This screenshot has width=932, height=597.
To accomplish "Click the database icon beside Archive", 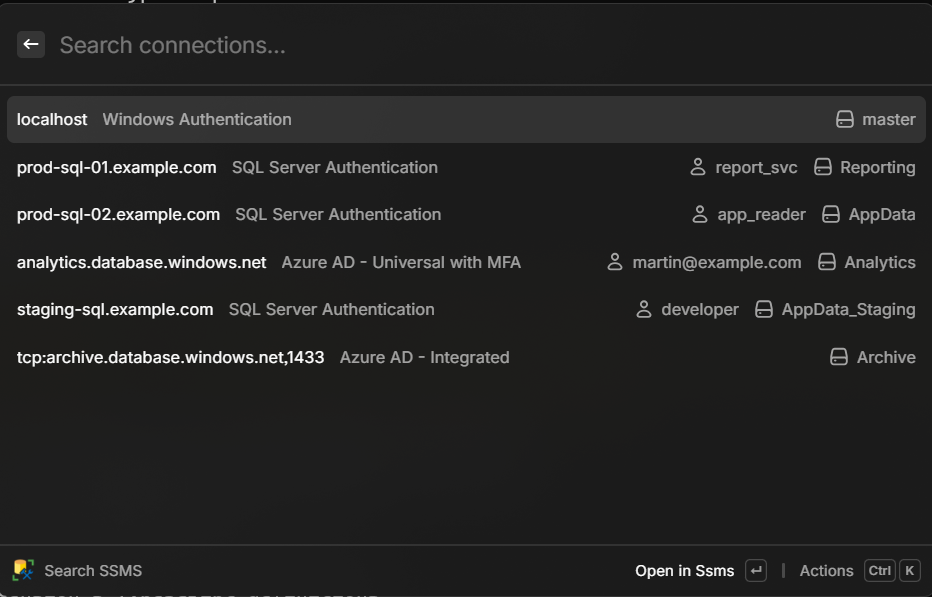I will tap(839, 357).
